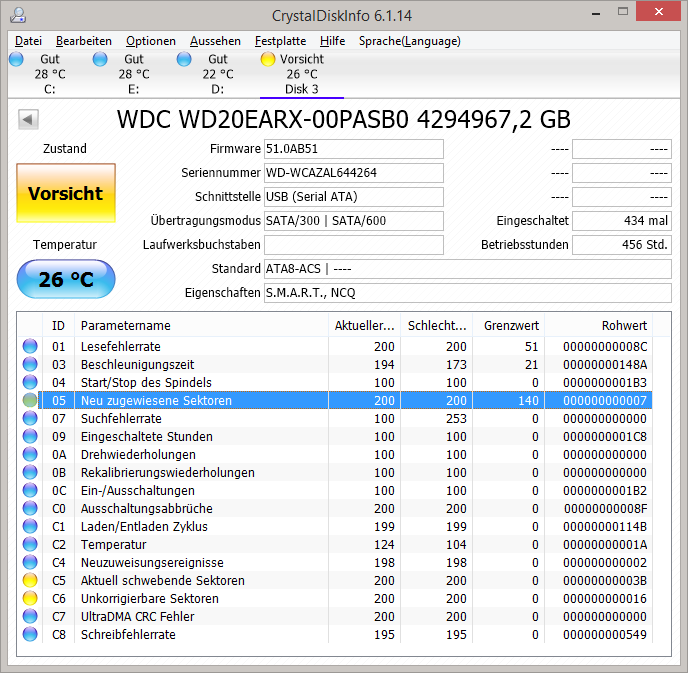Select the Unkorrigierbare Sektoren parameter name
The height and width of the screenshot is (673, 688).
click(x=150, y=598)
